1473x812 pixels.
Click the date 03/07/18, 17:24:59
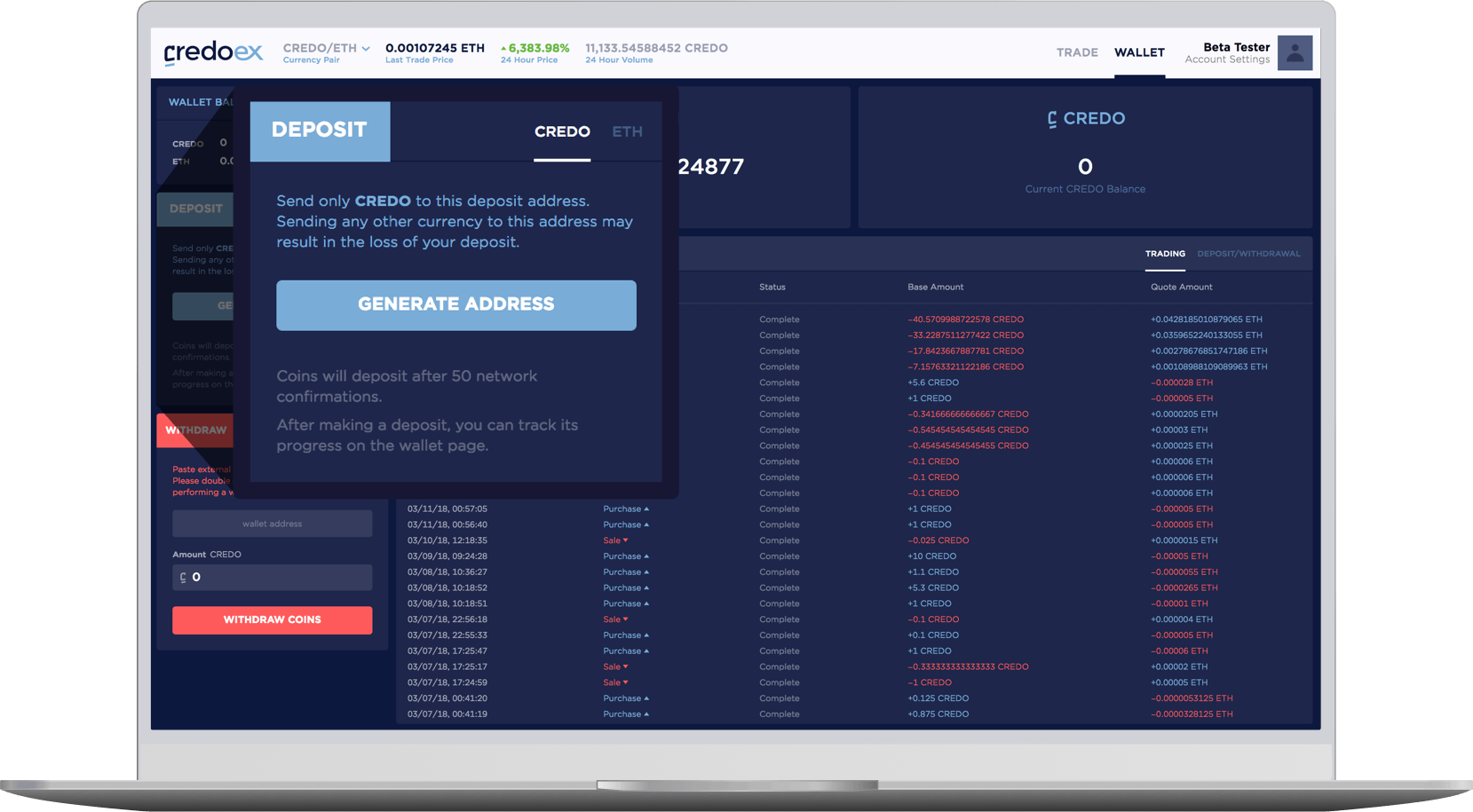pos(447,683)
